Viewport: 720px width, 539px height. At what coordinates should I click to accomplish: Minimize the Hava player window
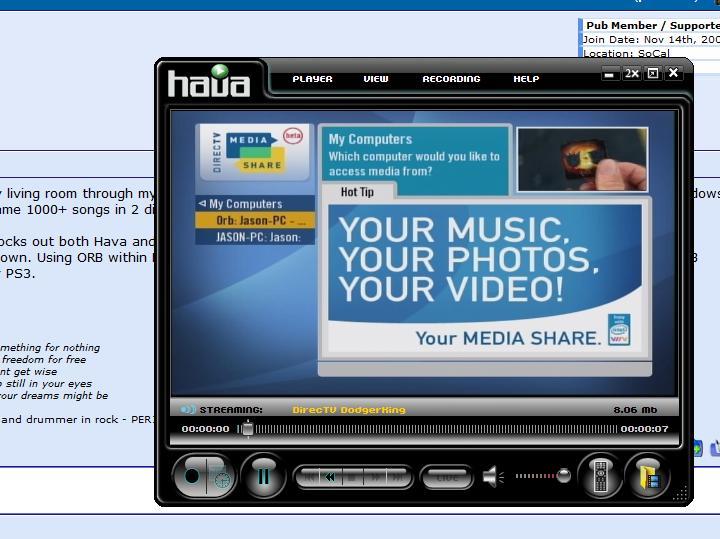(610, 73)
